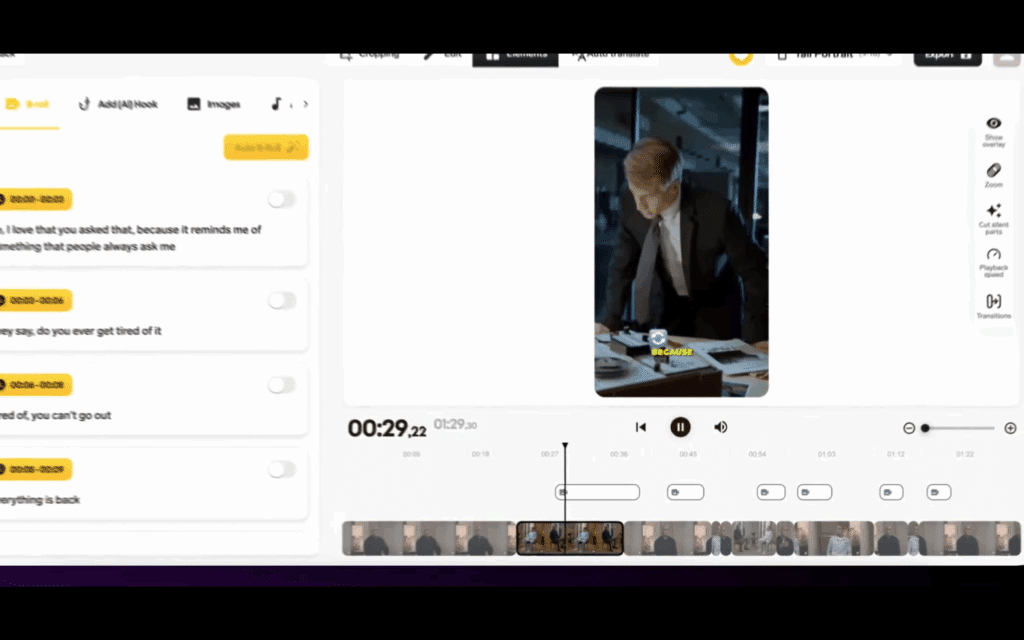Toggle B-roll for 'I love that you asked that'
The height and width of the screenshot is (640, 1024).
[x=282, y=199]
